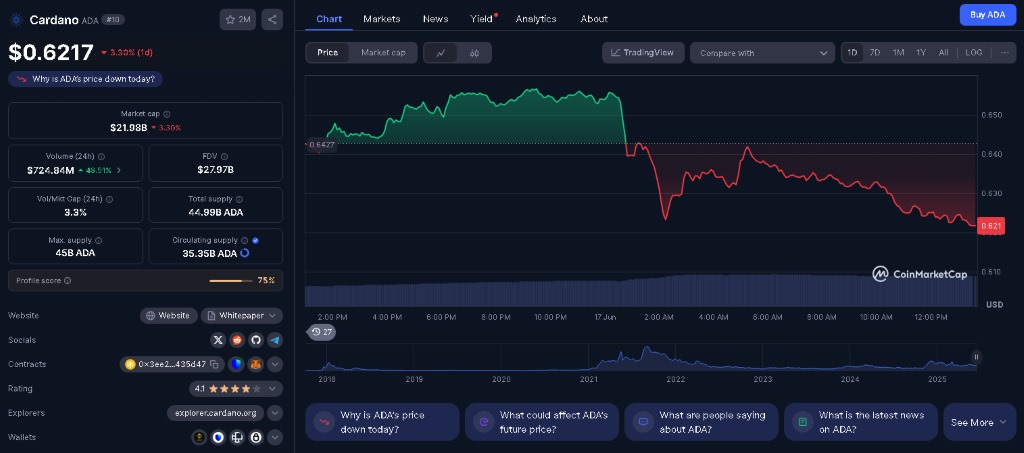Viewport: 1024px width, 453px height.
Task: Expand the 4.1 Rating dropdown
Action: [236, 388]
